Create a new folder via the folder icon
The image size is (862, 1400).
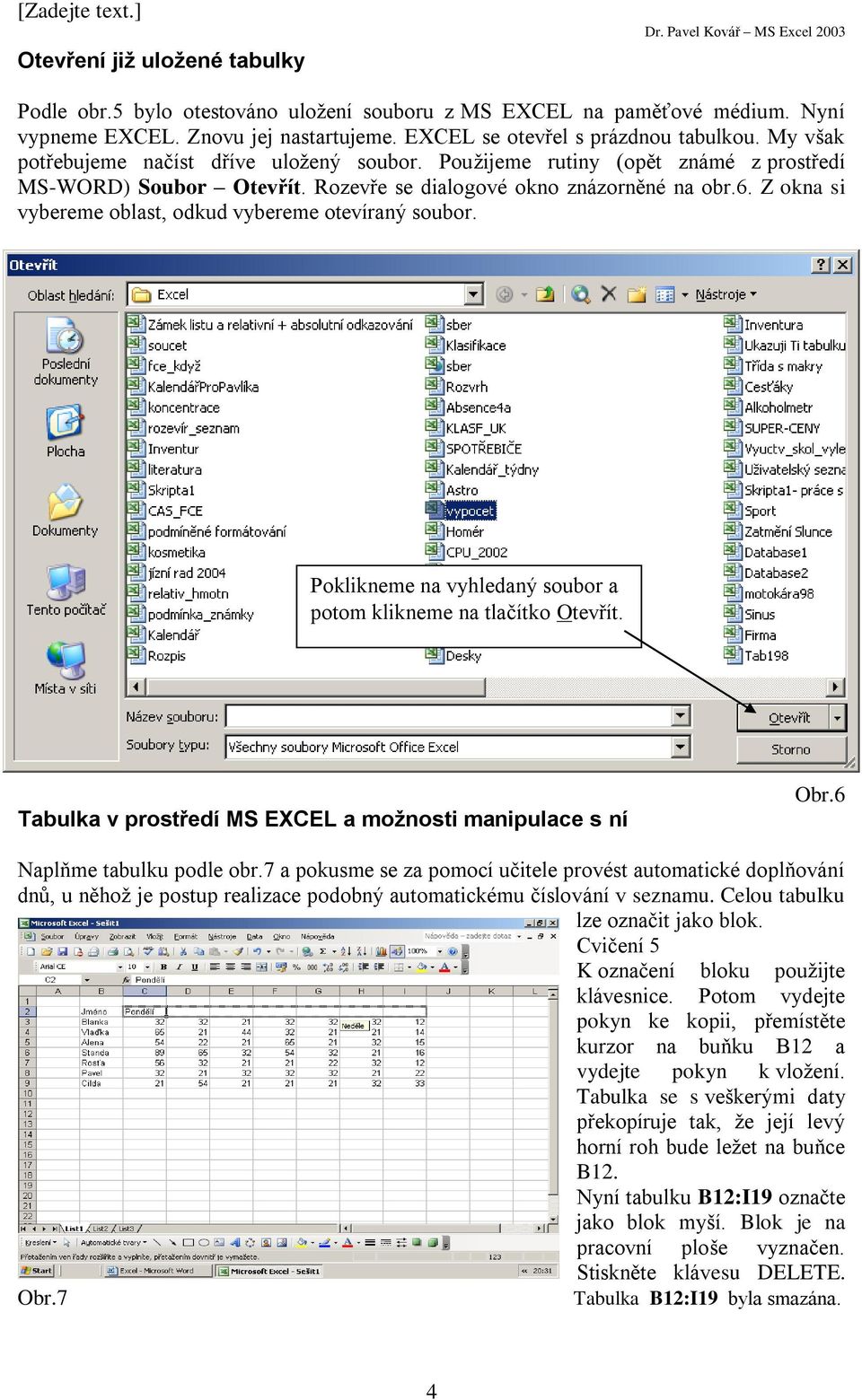point(637,294)
